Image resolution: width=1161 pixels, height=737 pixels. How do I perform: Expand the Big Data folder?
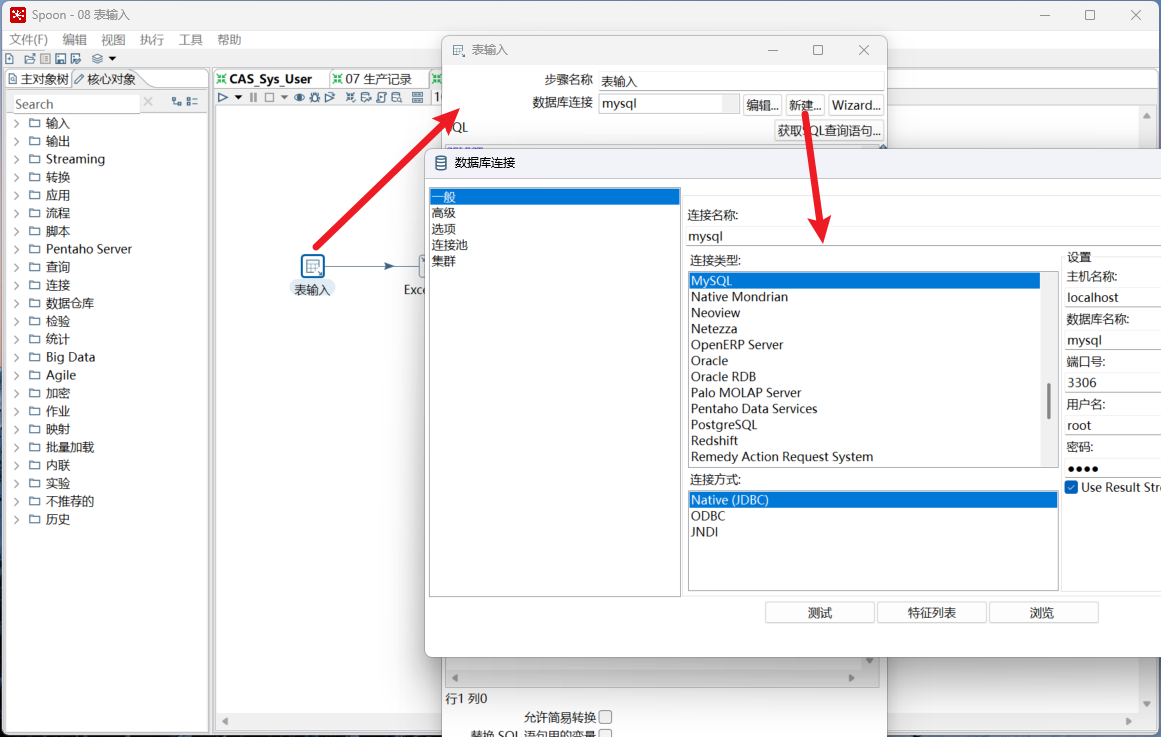(17, 358)
